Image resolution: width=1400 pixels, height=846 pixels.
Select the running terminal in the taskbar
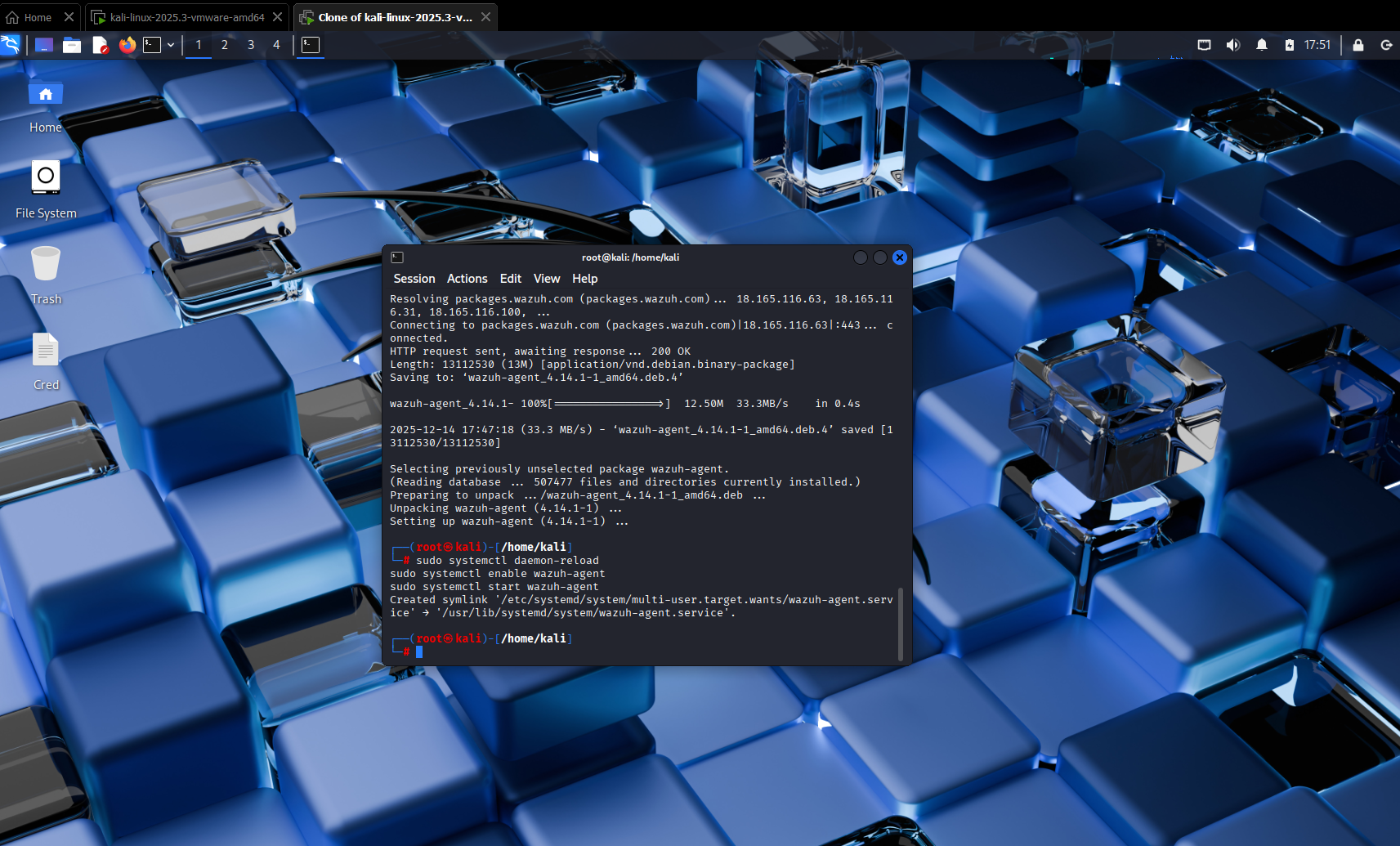[x=311, y=45]
